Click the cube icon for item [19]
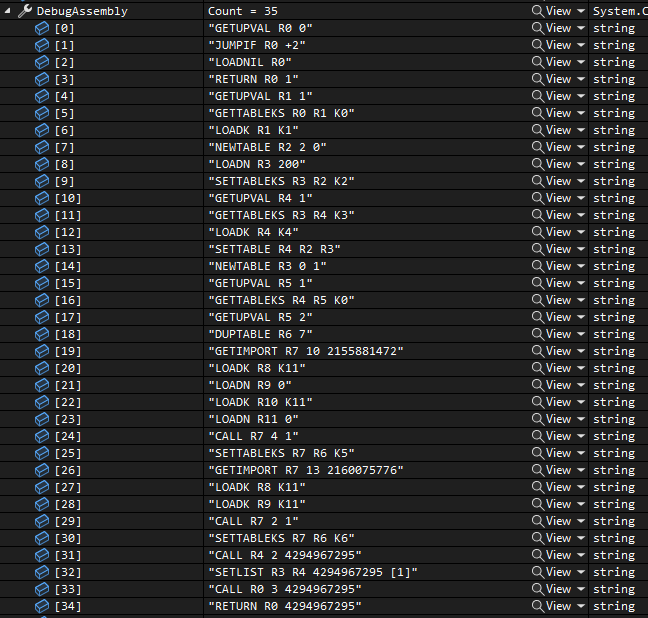Viewport: 648px width, 618px height. [x=42, y=351]
